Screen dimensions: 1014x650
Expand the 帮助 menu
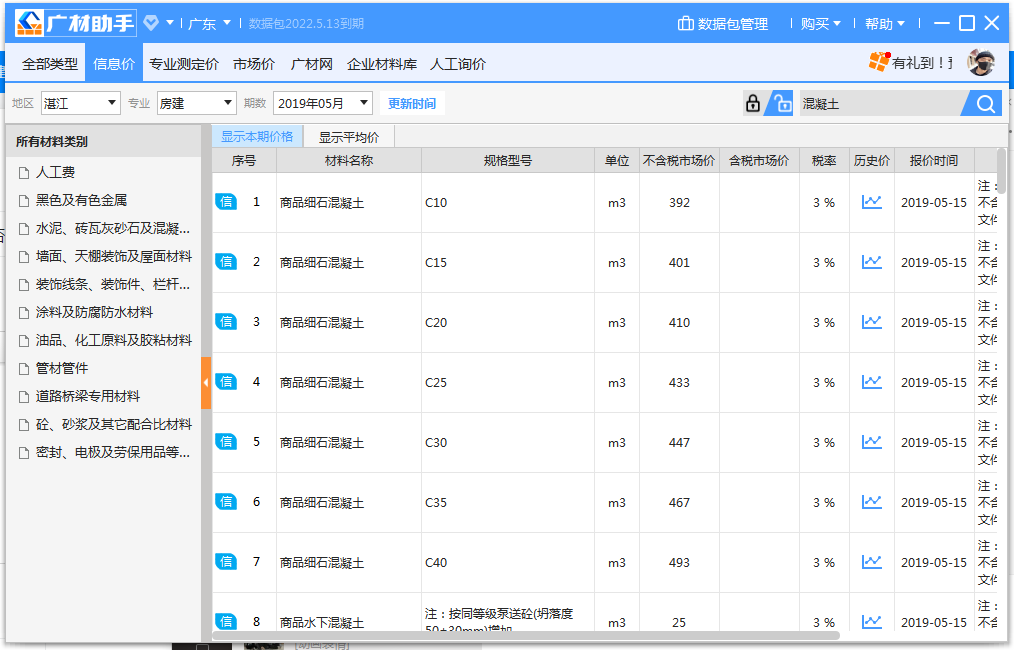coord(885,24)
